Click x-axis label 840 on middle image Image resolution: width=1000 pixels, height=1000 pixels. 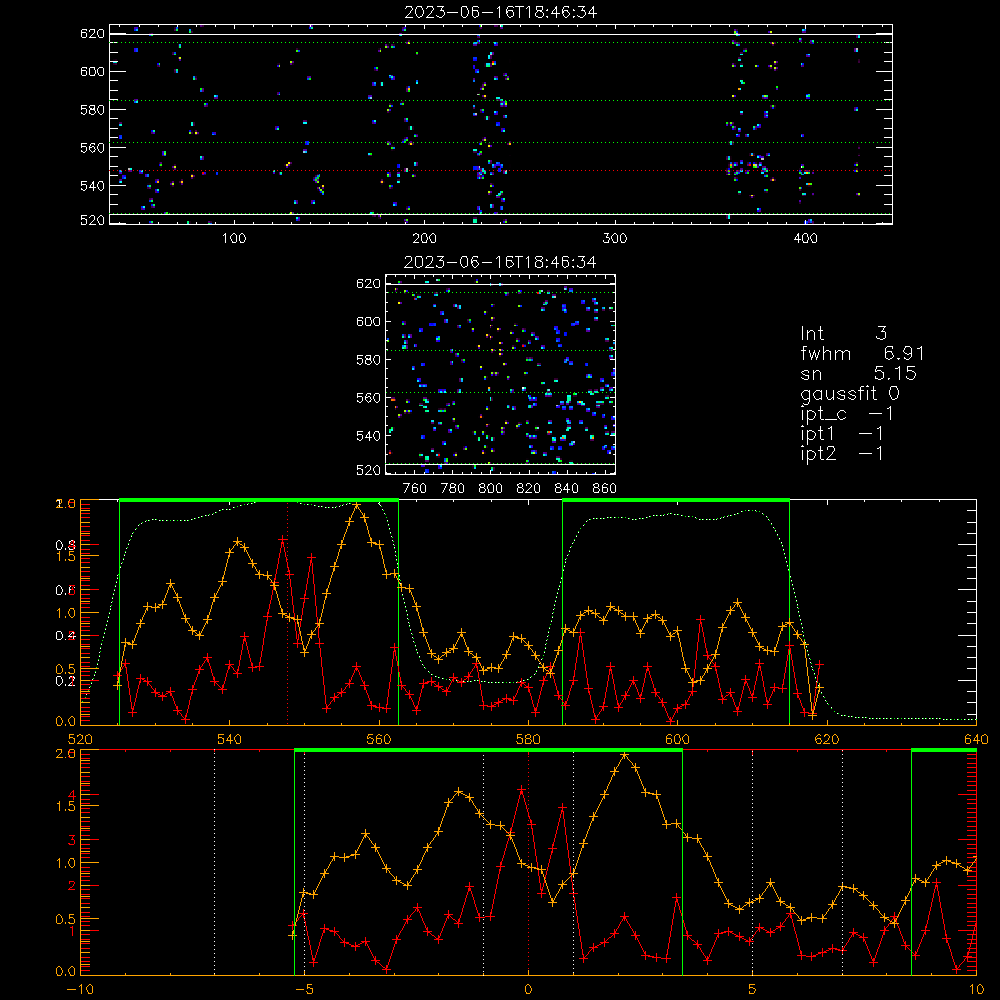pyautogui.click(x=566, y=489)
